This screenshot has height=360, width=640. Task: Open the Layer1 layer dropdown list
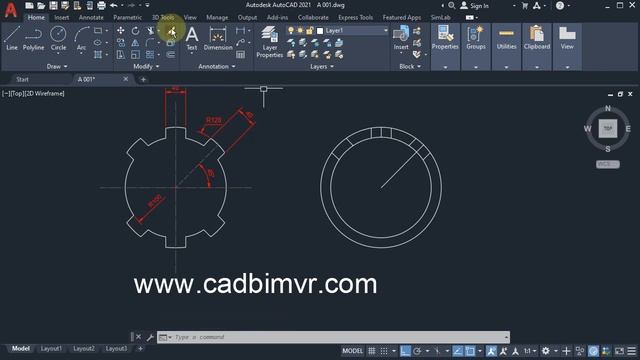385,31
